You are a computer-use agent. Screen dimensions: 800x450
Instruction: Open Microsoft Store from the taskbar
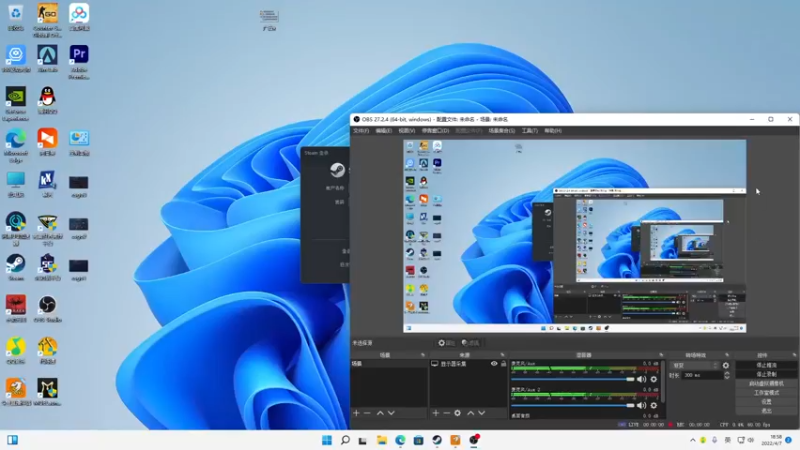coord(418,440)
